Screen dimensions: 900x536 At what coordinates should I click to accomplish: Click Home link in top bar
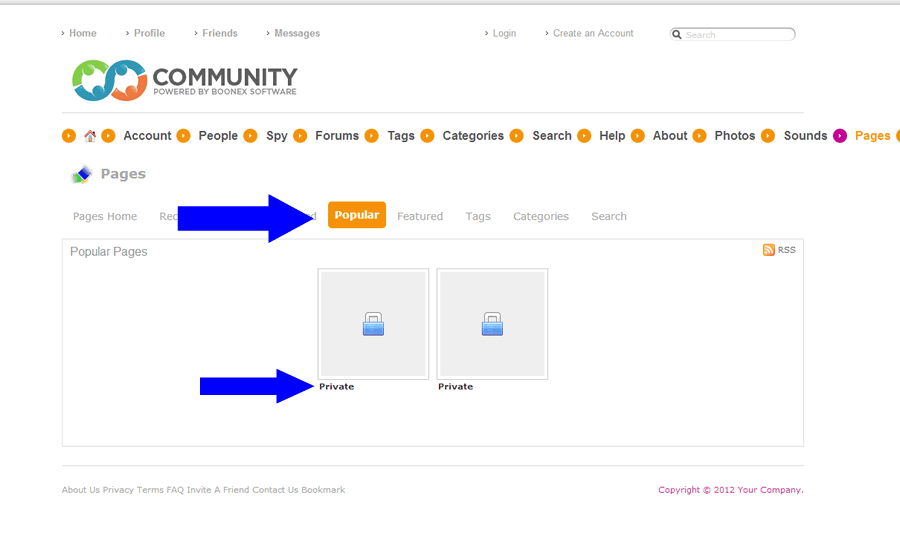click(x=83, y=33)
